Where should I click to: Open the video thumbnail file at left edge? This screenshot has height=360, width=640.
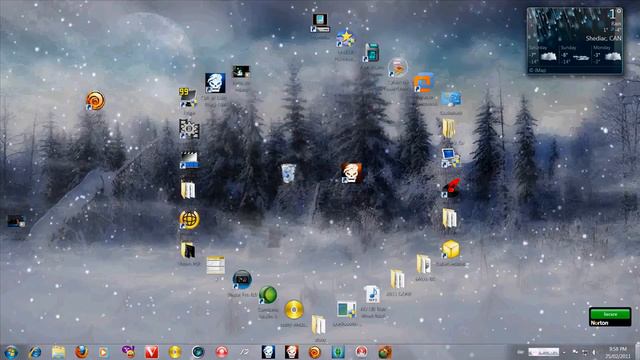coord(16,221)
